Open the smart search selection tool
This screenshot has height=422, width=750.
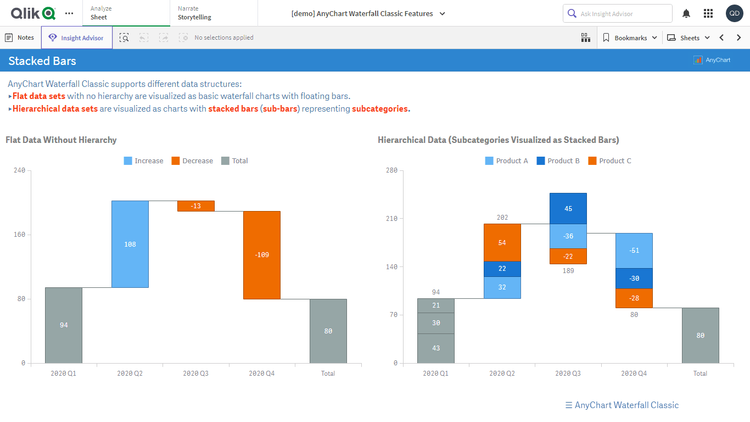(124, 37)
